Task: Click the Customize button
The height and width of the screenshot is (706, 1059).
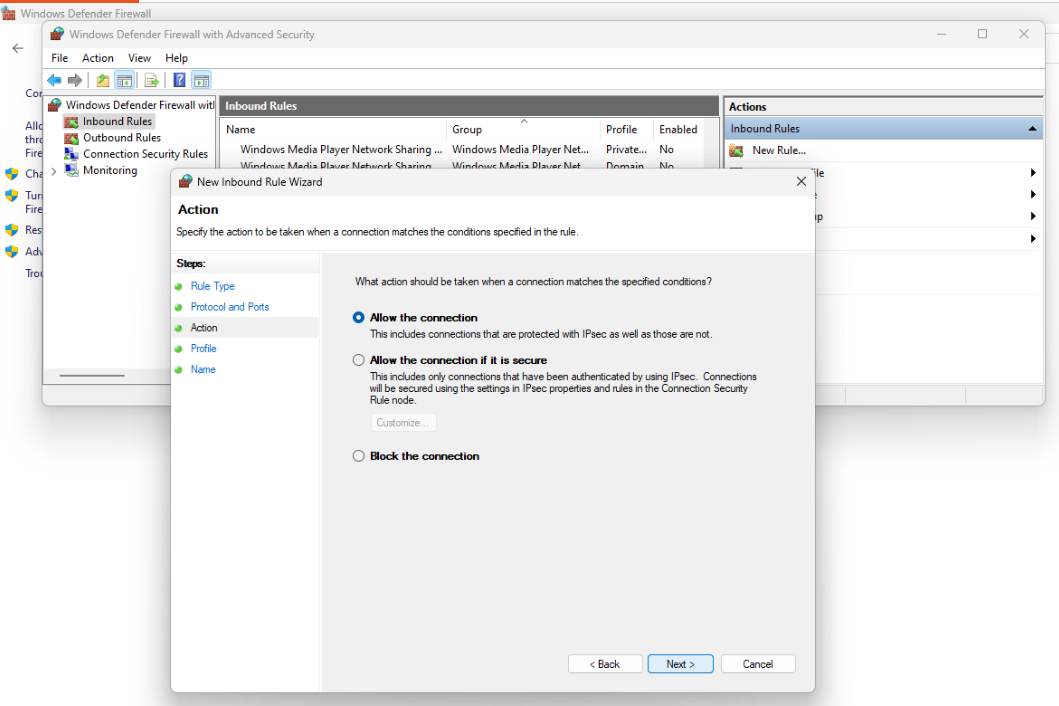Action: 403,423
